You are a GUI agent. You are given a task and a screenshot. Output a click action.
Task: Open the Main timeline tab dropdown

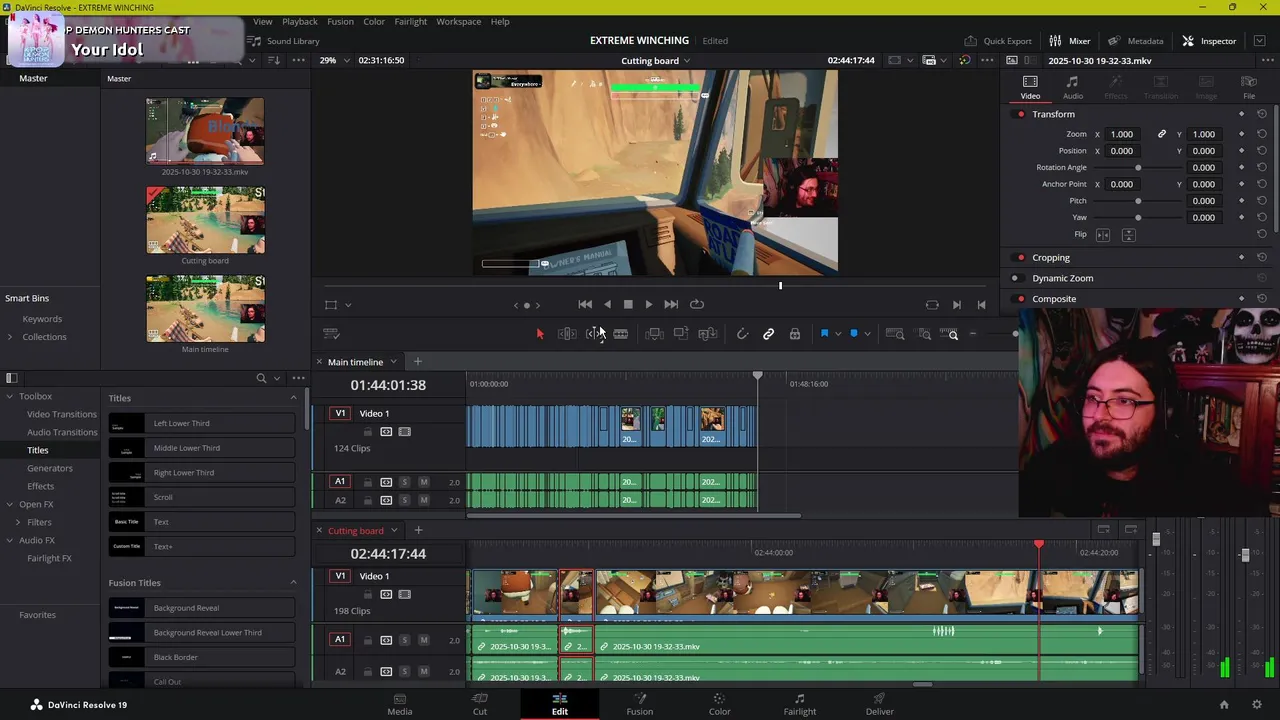(393, 362)
